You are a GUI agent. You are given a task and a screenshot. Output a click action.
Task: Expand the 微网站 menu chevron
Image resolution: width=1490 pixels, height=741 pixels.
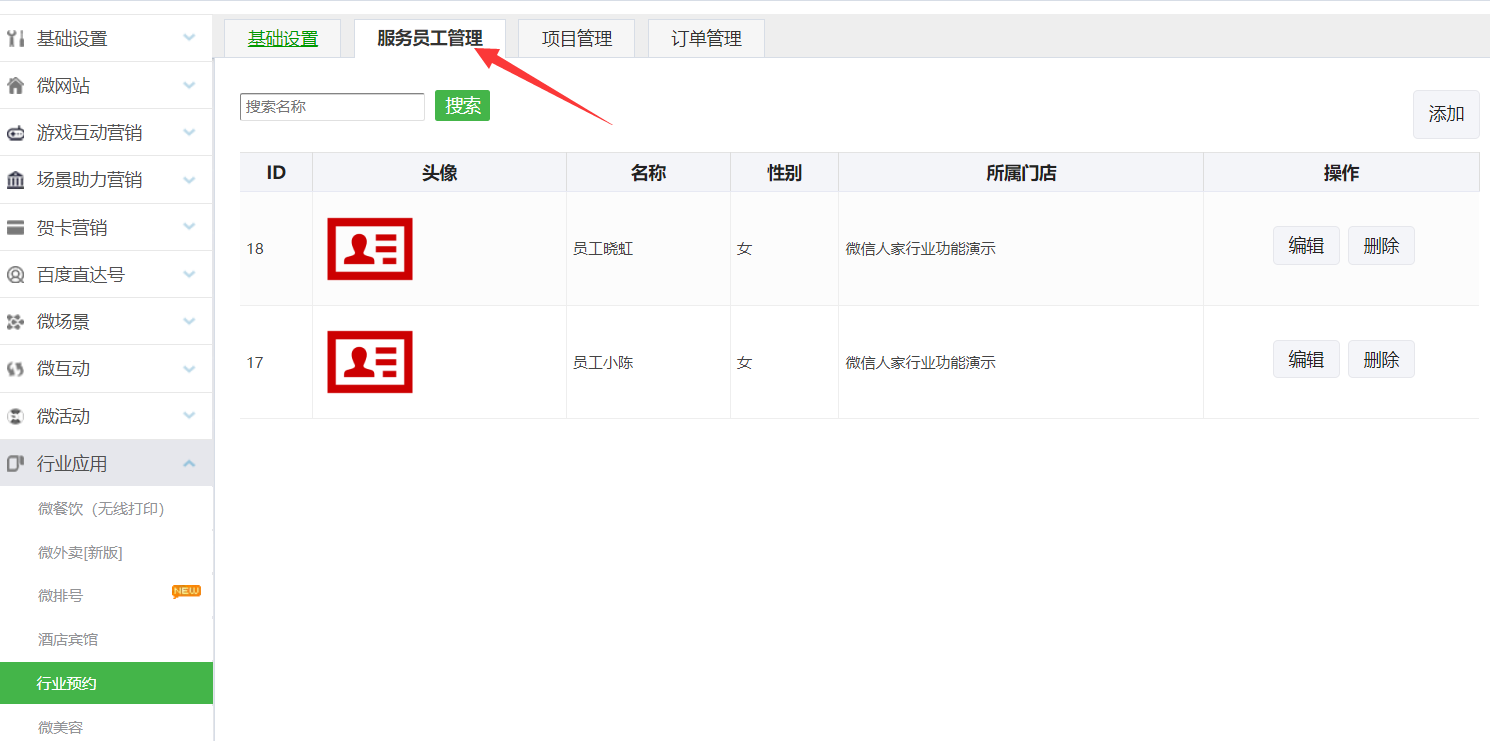tap(189, 86)
